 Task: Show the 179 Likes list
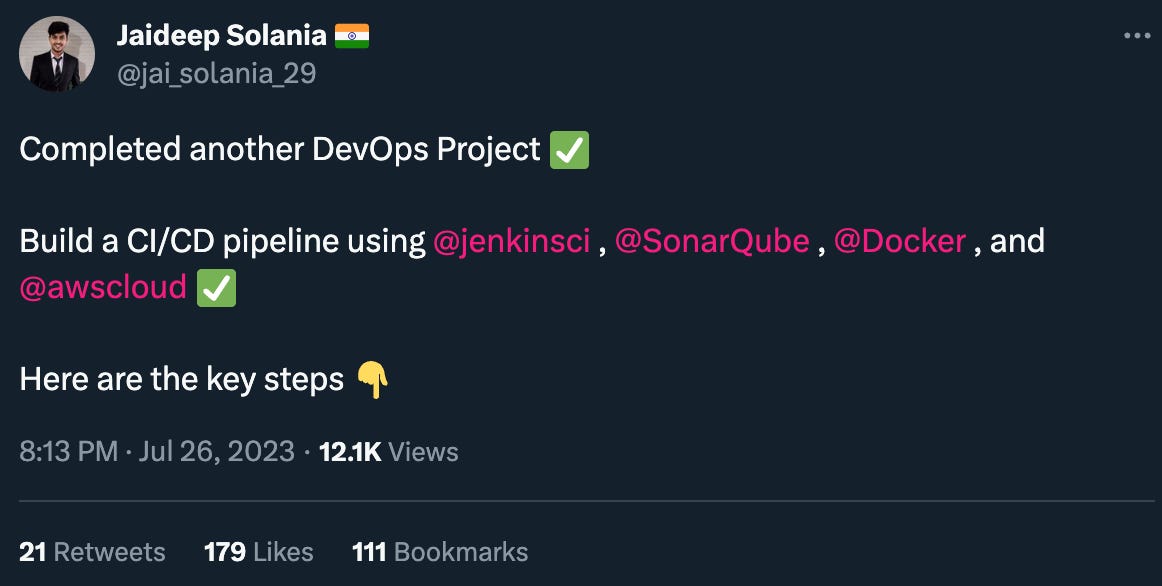point(258,552)
